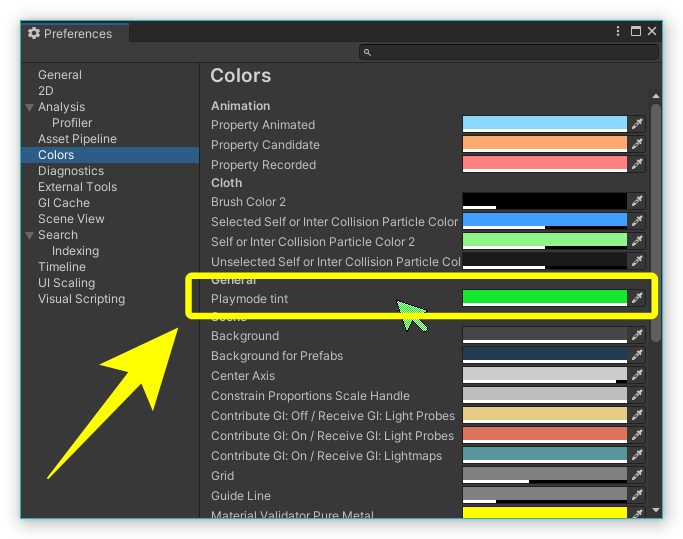This screenshot has height=539, width=683.
Task: Select the Preferences tab
Action: pyautogui.click(x=70, y=33)
